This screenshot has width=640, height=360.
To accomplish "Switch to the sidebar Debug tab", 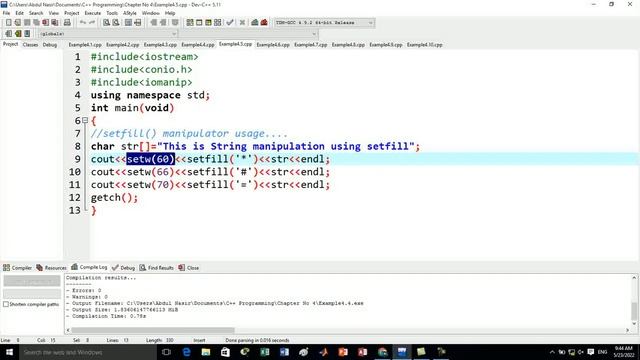I will [x=50, y=45].
